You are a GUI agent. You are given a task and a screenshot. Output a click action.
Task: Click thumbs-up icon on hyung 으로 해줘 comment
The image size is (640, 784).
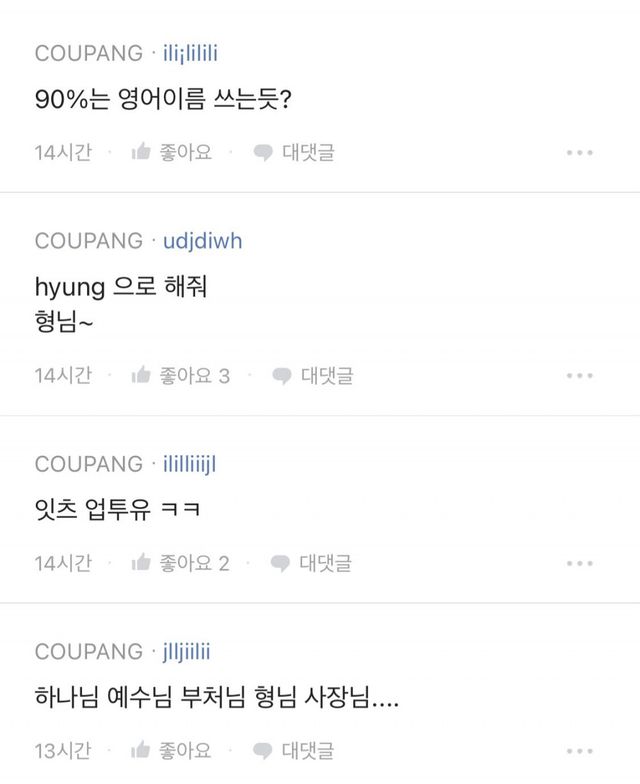pyautogui.click(x=141, y=376)
